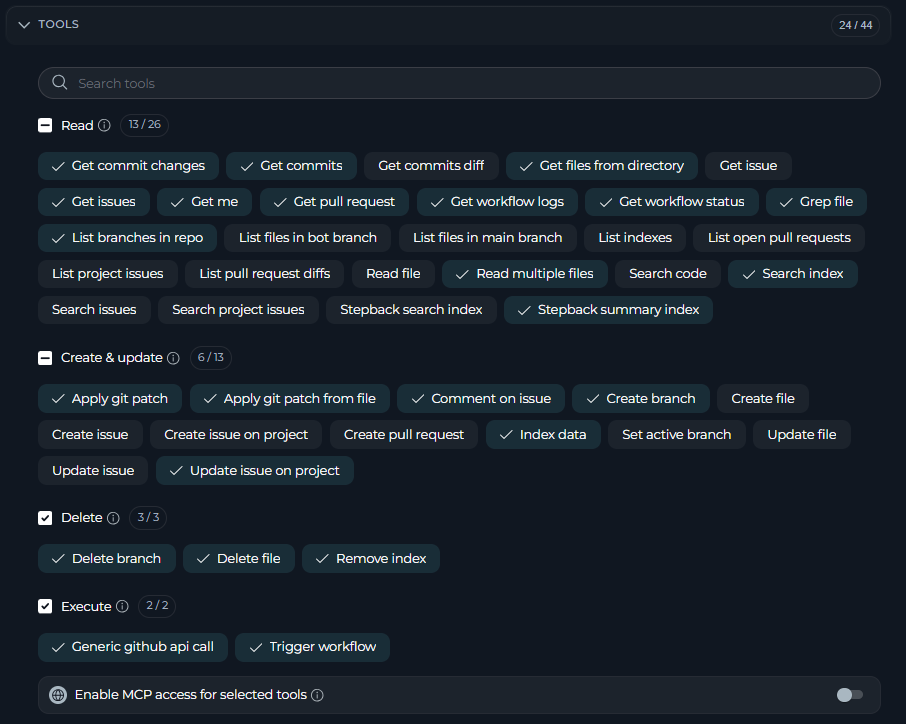Deselect the Get commits tool
Viewport: 906px width, 724px height.
[291, 166]
